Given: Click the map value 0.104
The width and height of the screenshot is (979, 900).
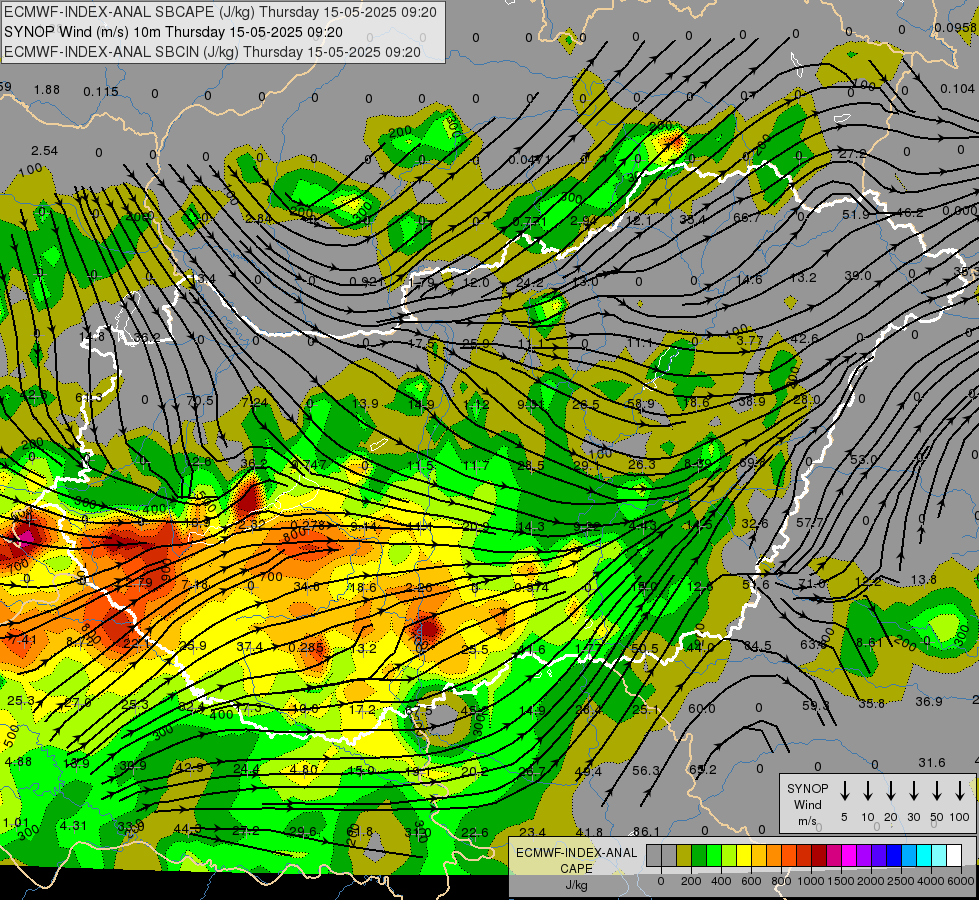Looking at the screenshot, I should (x=957, y=89).
